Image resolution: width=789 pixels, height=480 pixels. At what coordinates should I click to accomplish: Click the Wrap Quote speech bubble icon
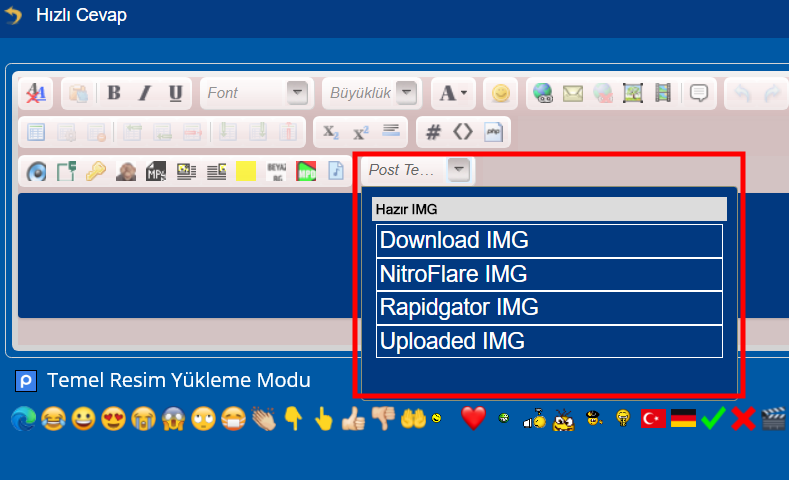point(699,93)
